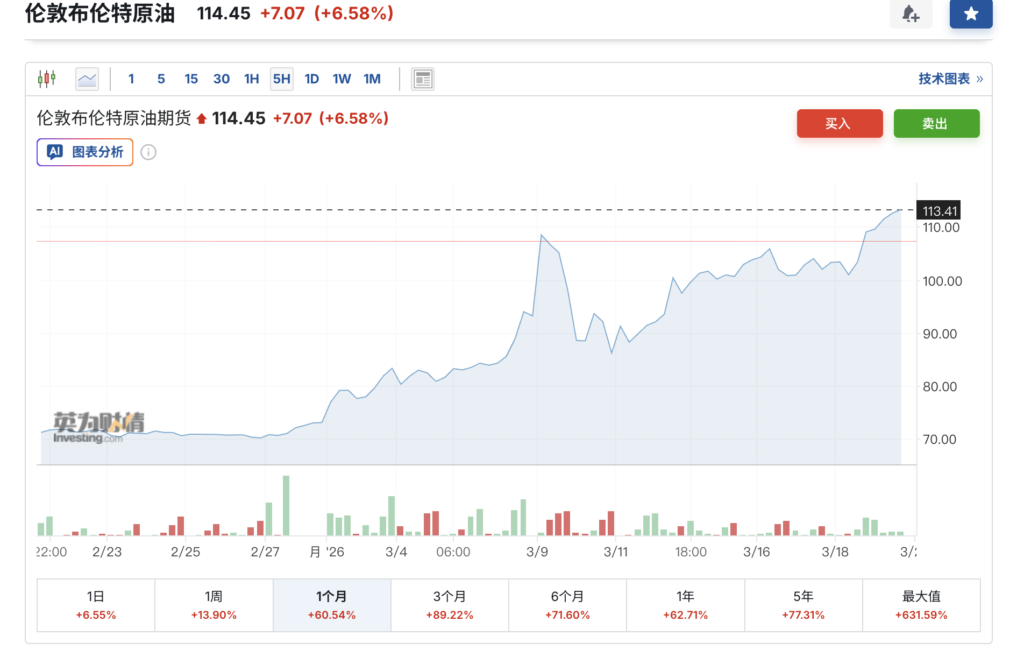Toggle the star watchlist button

tap(970, 14)
